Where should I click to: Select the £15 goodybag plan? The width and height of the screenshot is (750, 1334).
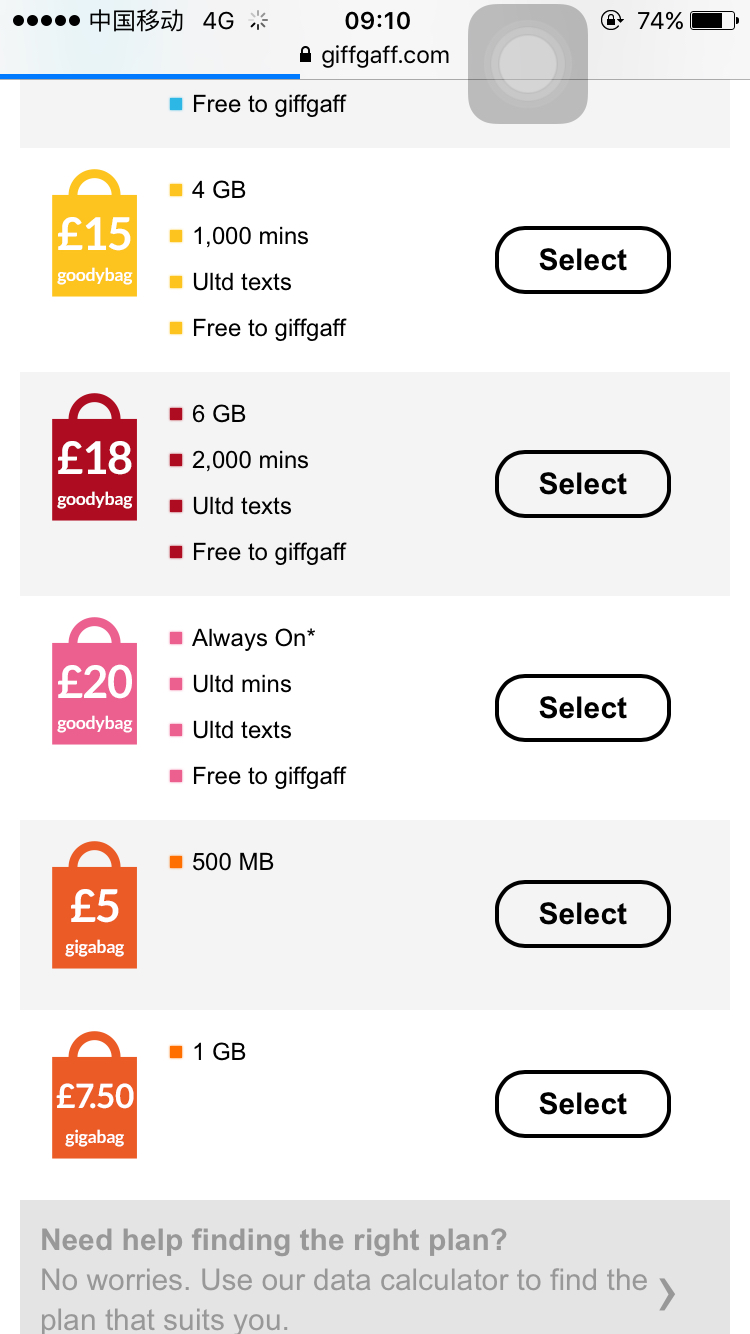pyautogui.click(x=583, y=260)
